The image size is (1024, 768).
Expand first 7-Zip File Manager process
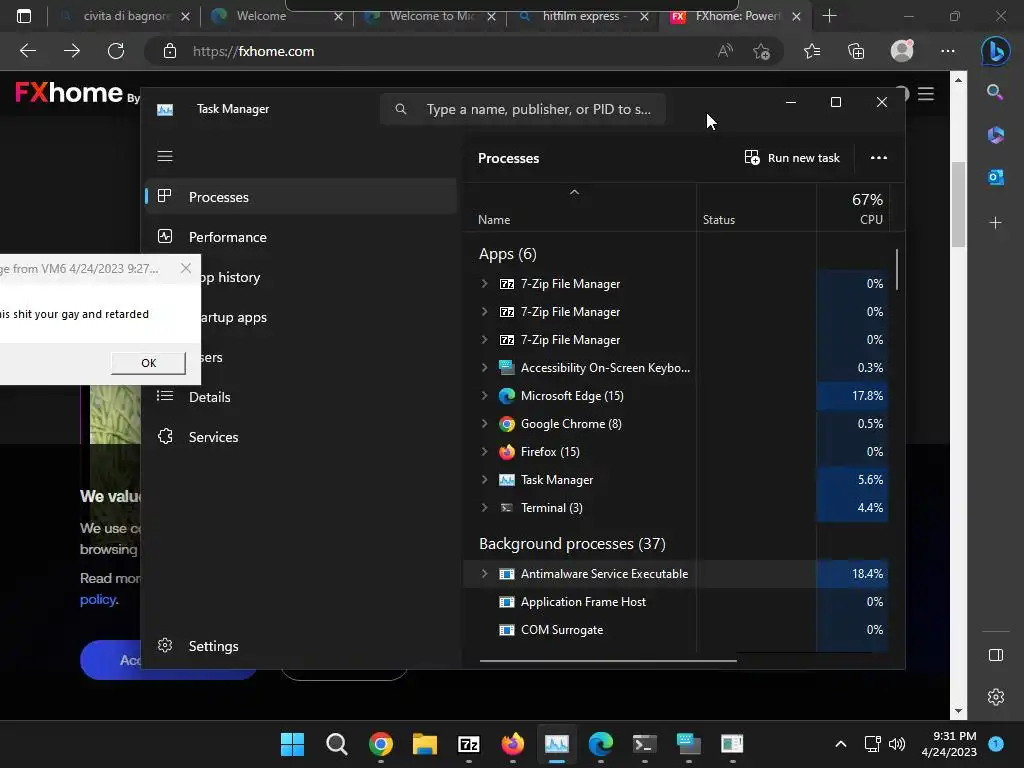pyautogui.click(x=484, y=283)
